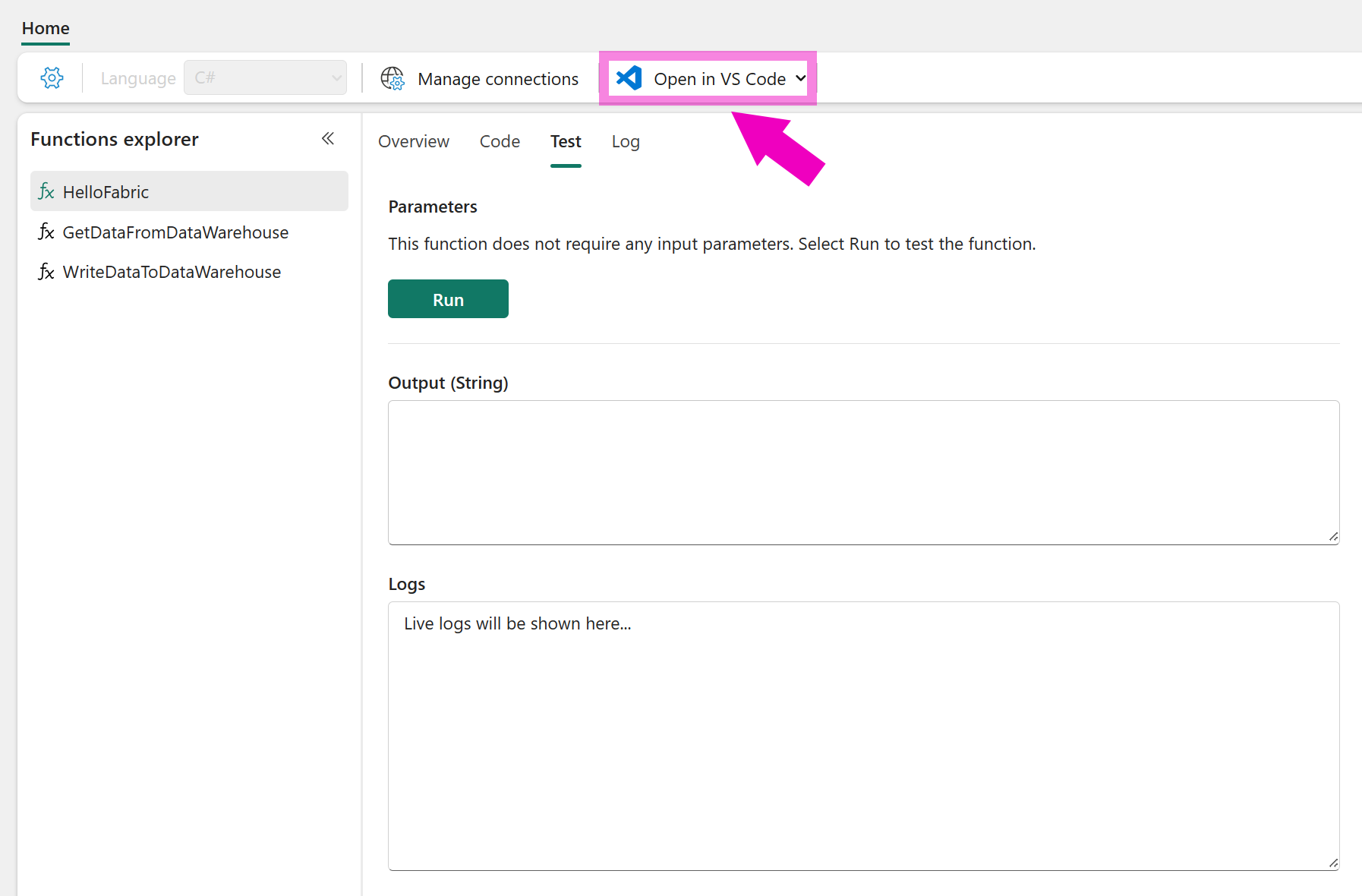1362x896 pixels.
Task: Switch to the Overview tab
Action: (414, 141)
